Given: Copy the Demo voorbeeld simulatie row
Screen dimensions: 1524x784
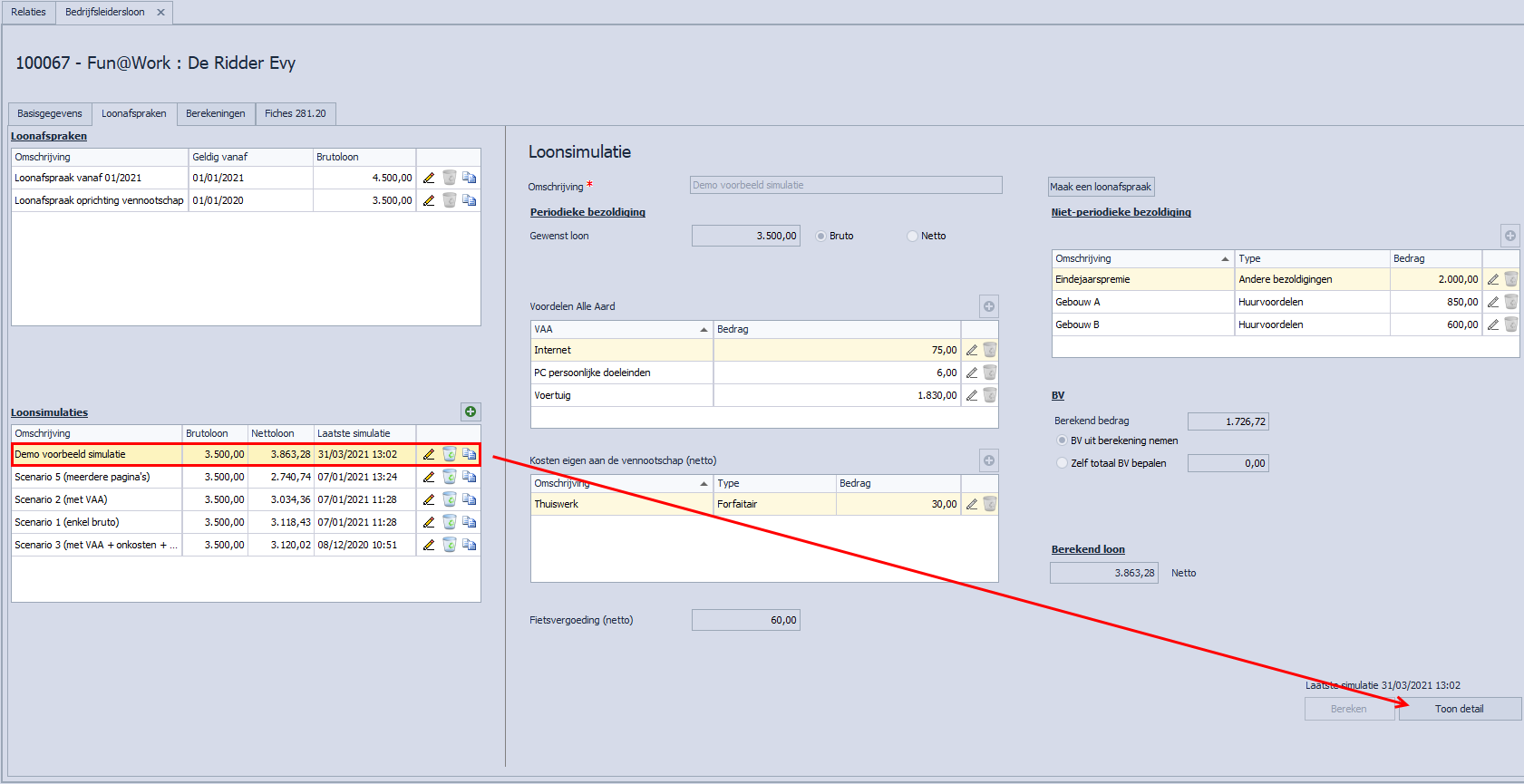Looking at the screenshot, I should click(469, 454).
